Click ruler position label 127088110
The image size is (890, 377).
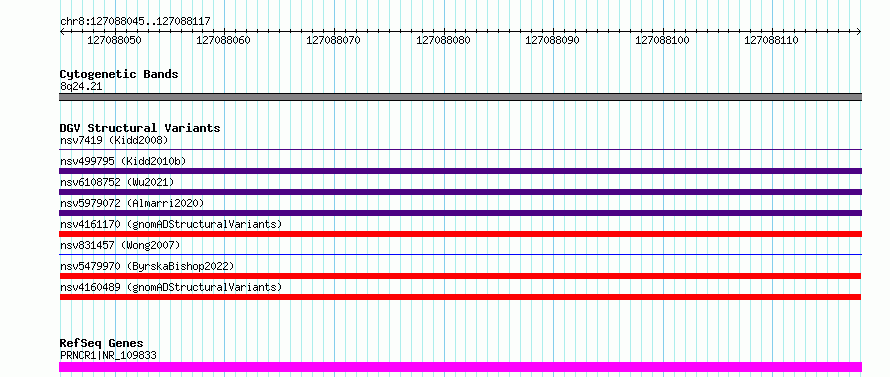point(772,40)
